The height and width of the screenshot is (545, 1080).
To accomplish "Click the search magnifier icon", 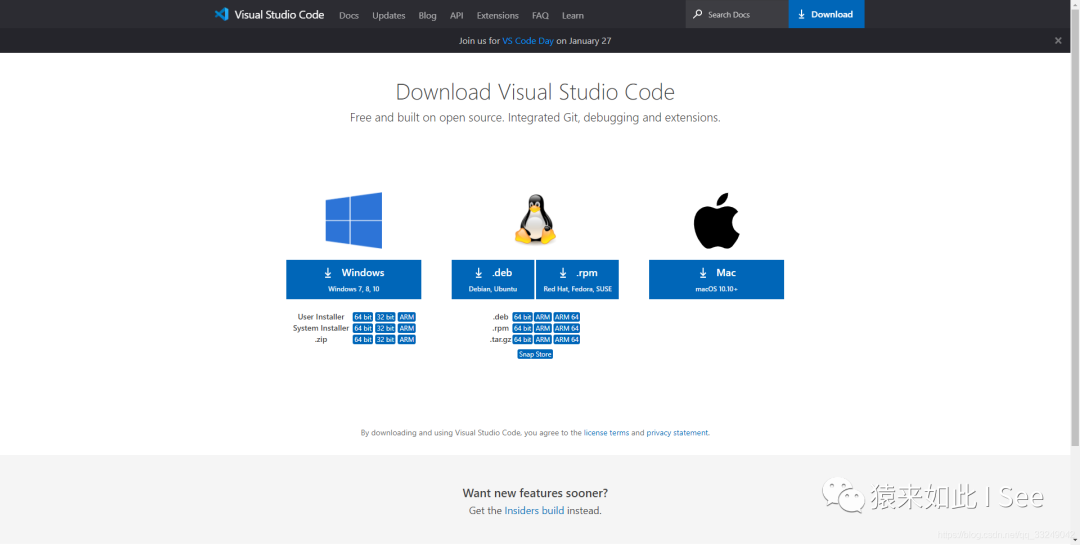I will click(698, 14).
